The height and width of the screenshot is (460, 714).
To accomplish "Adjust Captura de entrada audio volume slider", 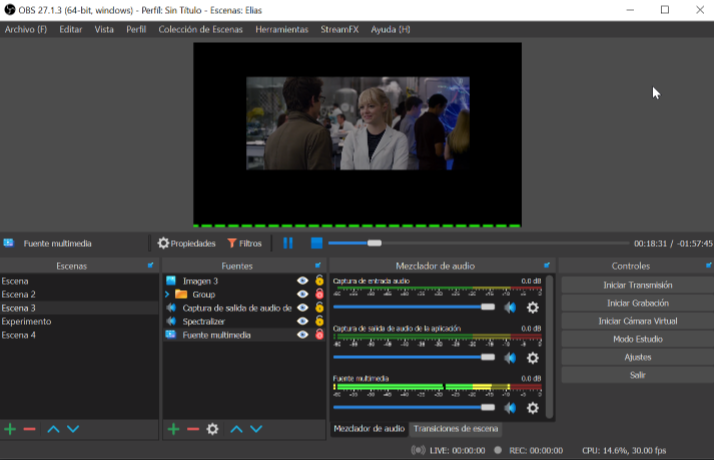I will pyautogui.click(x=414, y=307).
